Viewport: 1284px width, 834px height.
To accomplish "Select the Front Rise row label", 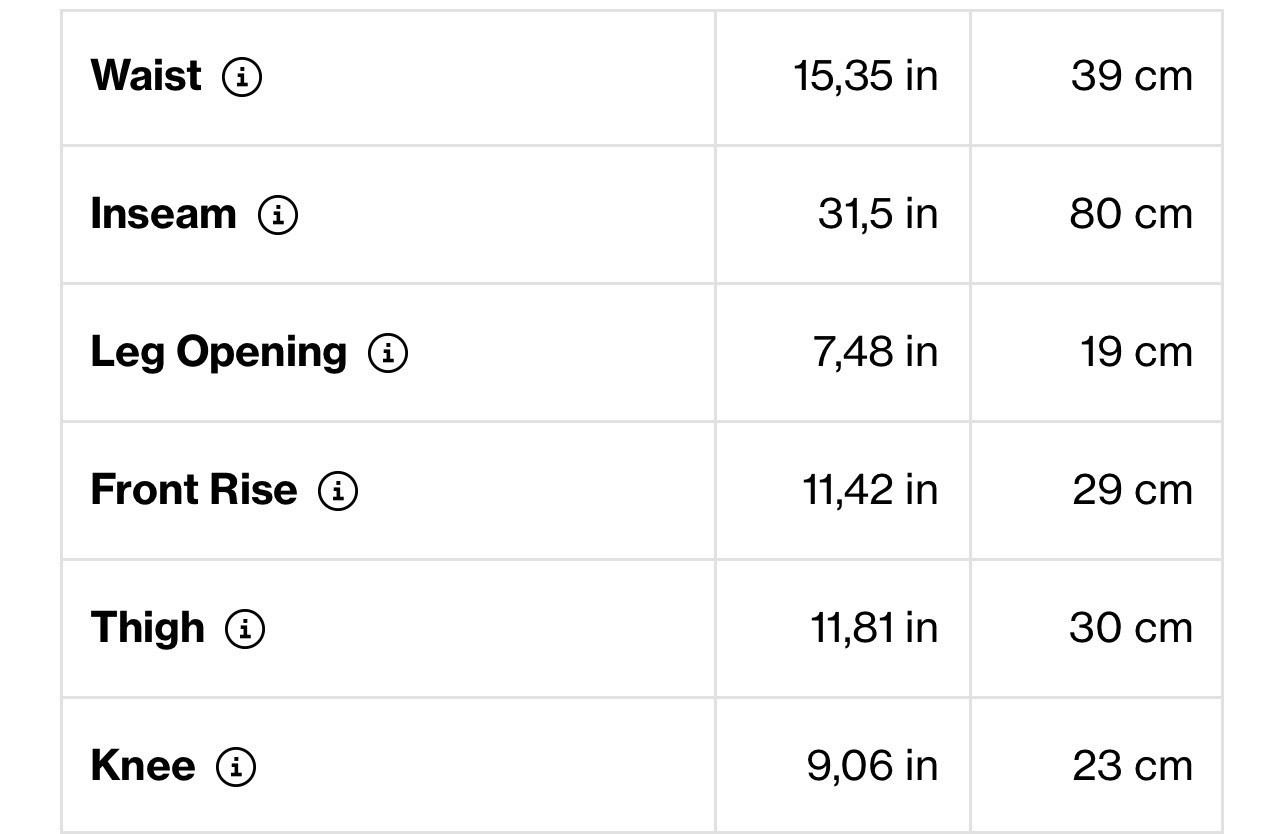I will pos(194,489).
